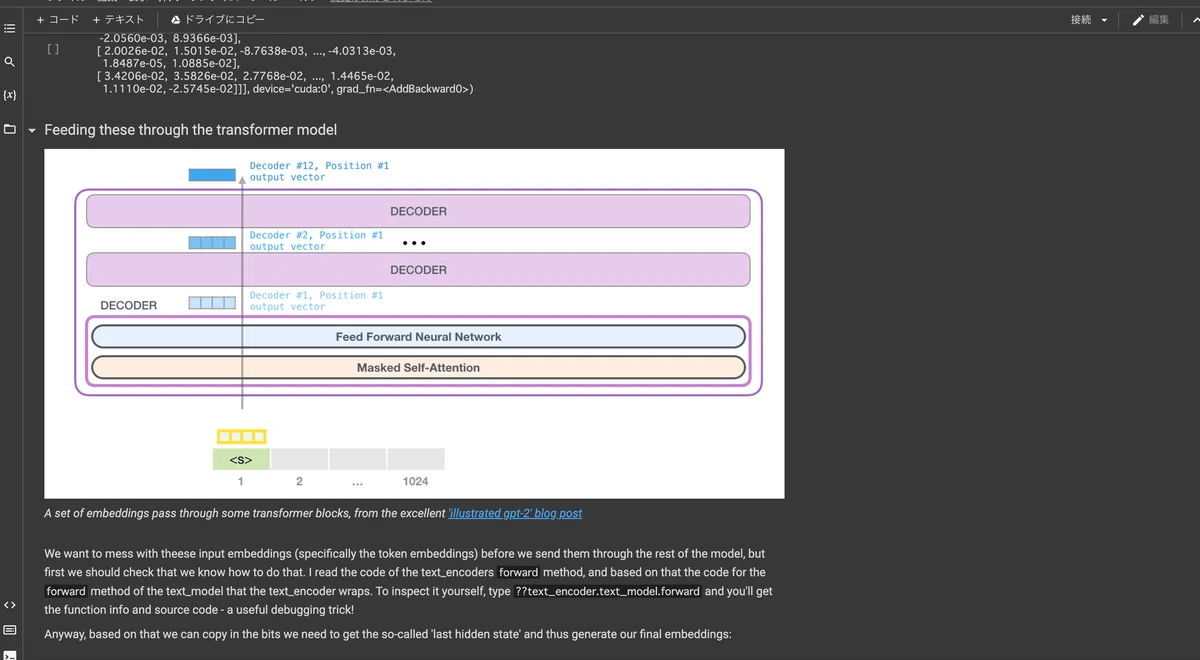Image resolution: width=1200 pixels, height=660 pixels.
Task: Add a code cell with + コード
Action: pos(57,20)
